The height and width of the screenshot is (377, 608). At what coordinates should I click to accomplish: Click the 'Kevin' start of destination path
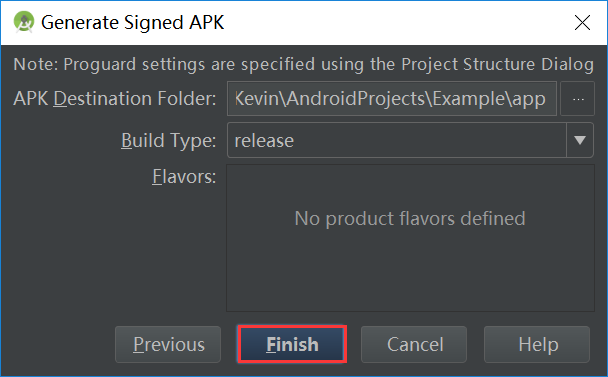tap(257, 99)
